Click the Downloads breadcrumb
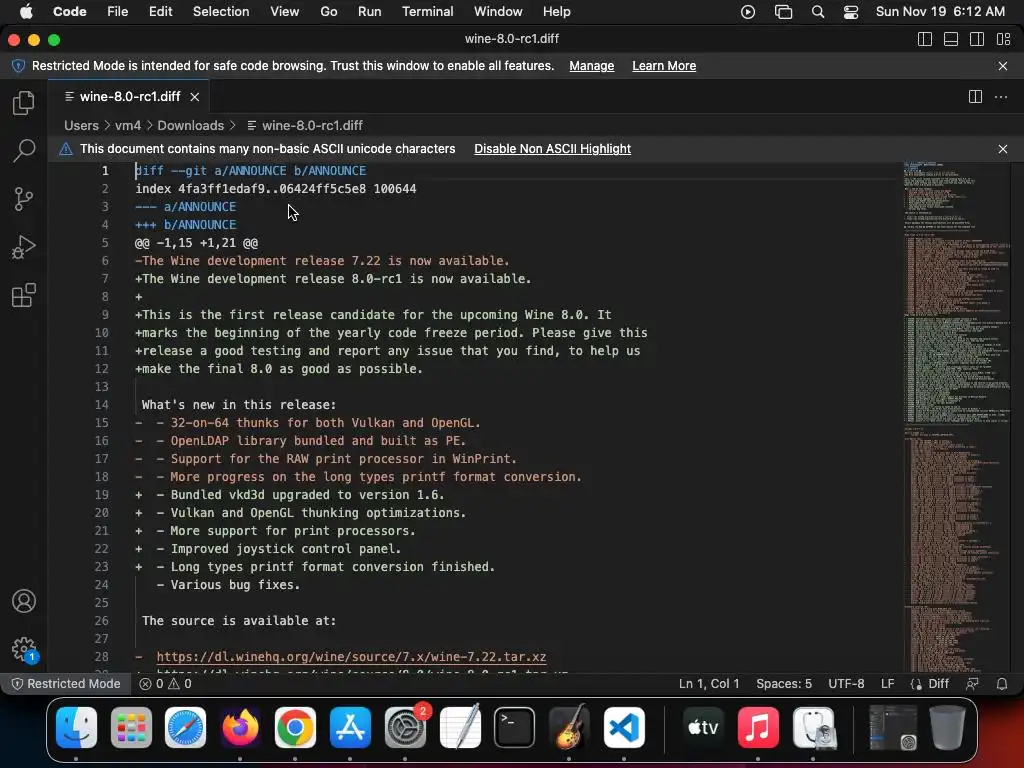Screen dimensions: 1024x768 tap(190, 125)
